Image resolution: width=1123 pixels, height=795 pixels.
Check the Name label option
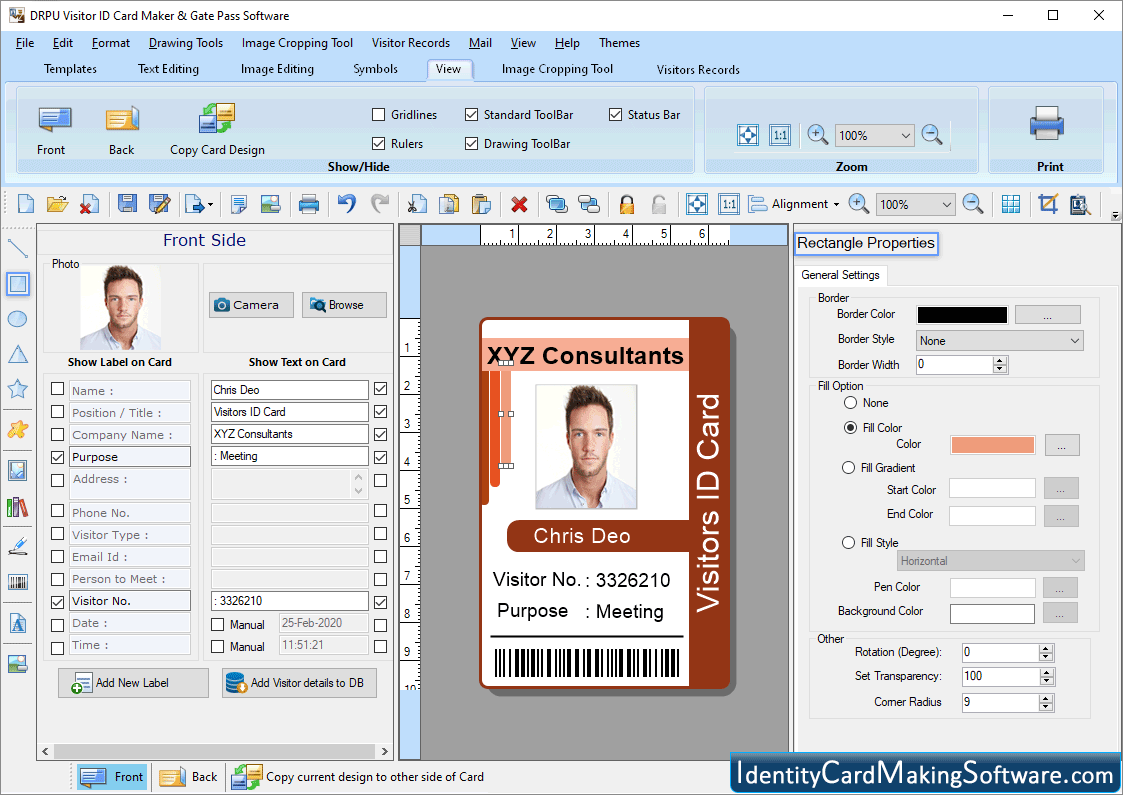(57, 390)
